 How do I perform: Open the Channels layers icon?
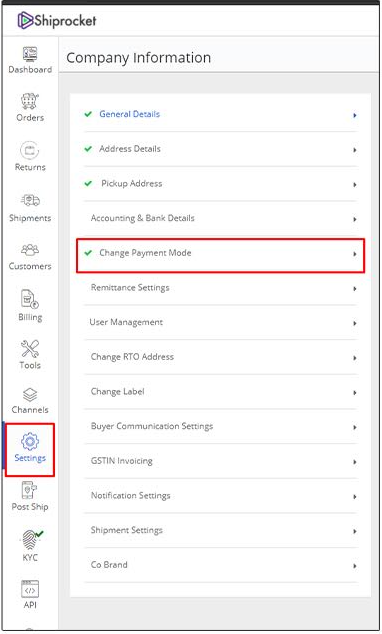click(30, 395)
